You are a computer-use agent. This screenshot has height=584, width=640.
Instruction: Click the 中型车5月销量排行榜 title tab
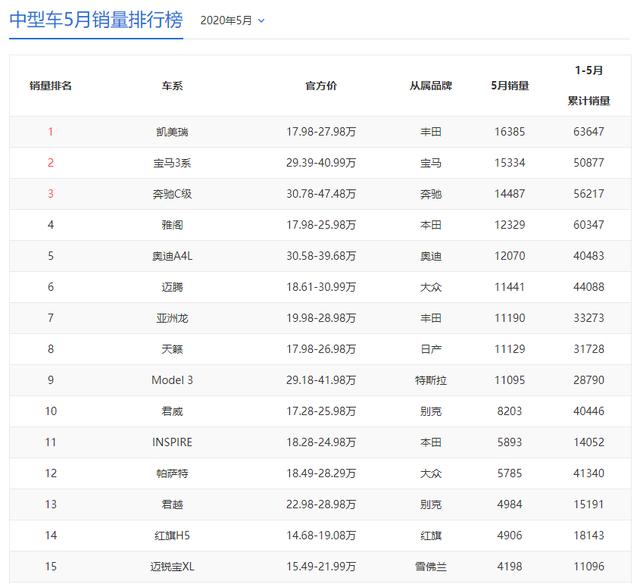click(x=96, y=20)
